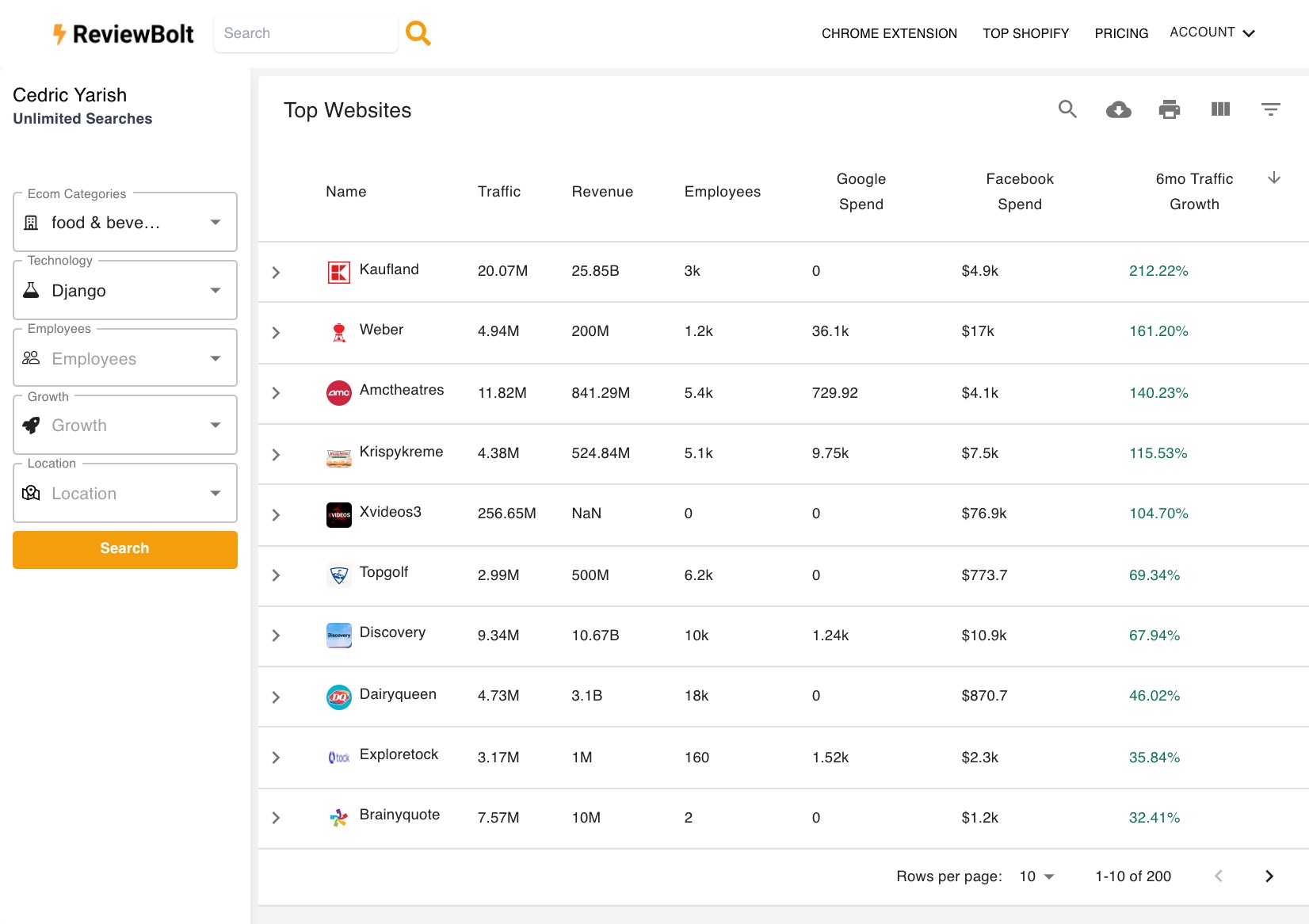The height and width of the screenshot is (924, 1309).
Task: Open the Ecom Categories dropdown
Action: 125,223
